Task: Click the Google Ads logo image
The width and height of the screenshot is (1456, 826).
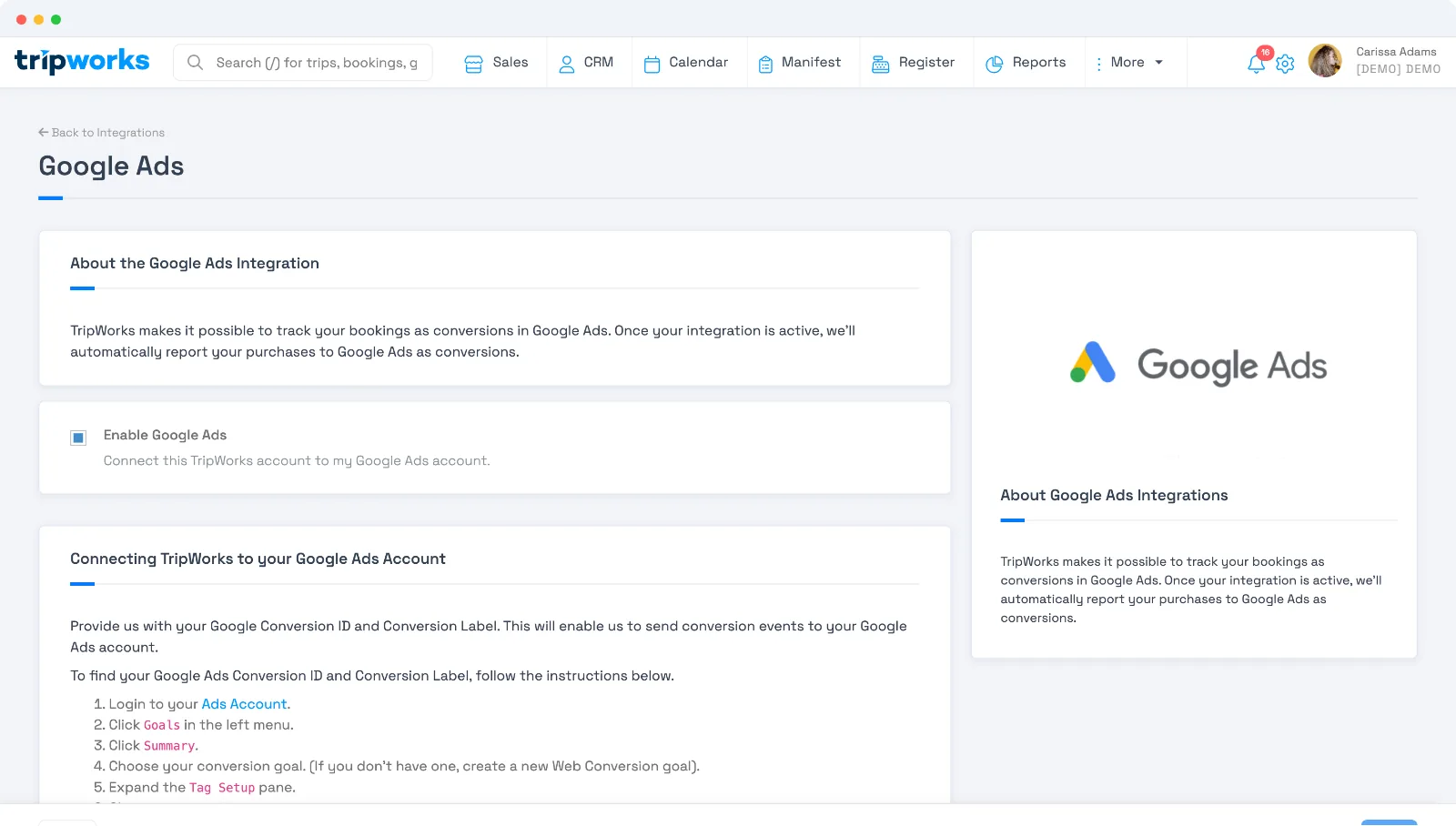Action: pyautogui.click(x=1198, y=364)
